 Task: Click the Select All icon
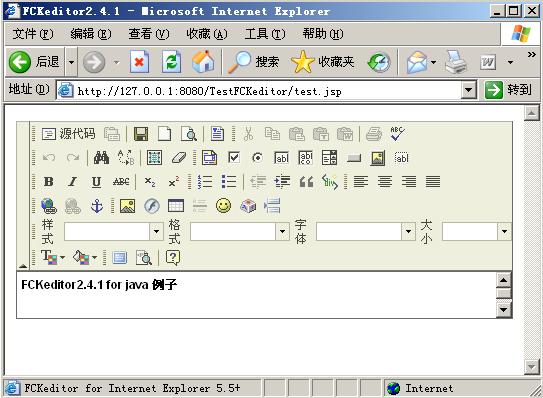pos(154,158)
